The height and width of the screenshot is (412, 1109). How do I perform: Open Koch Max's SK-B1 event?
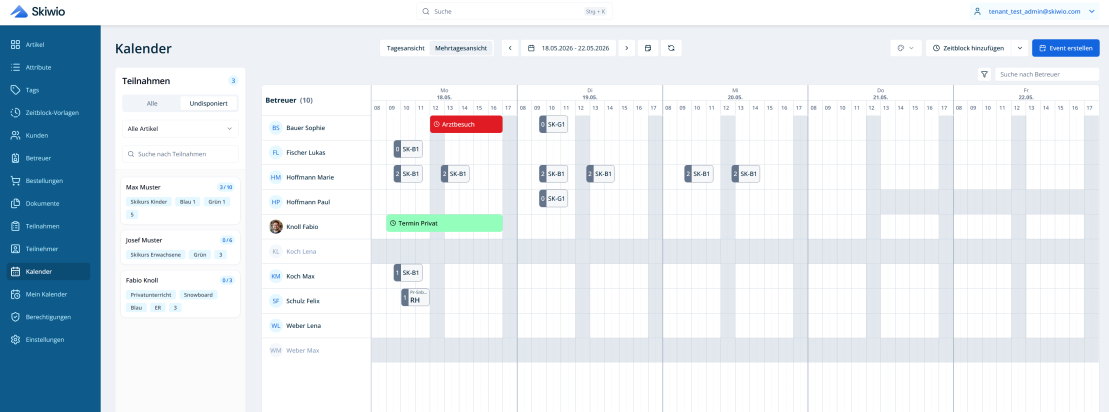[408, 273]
